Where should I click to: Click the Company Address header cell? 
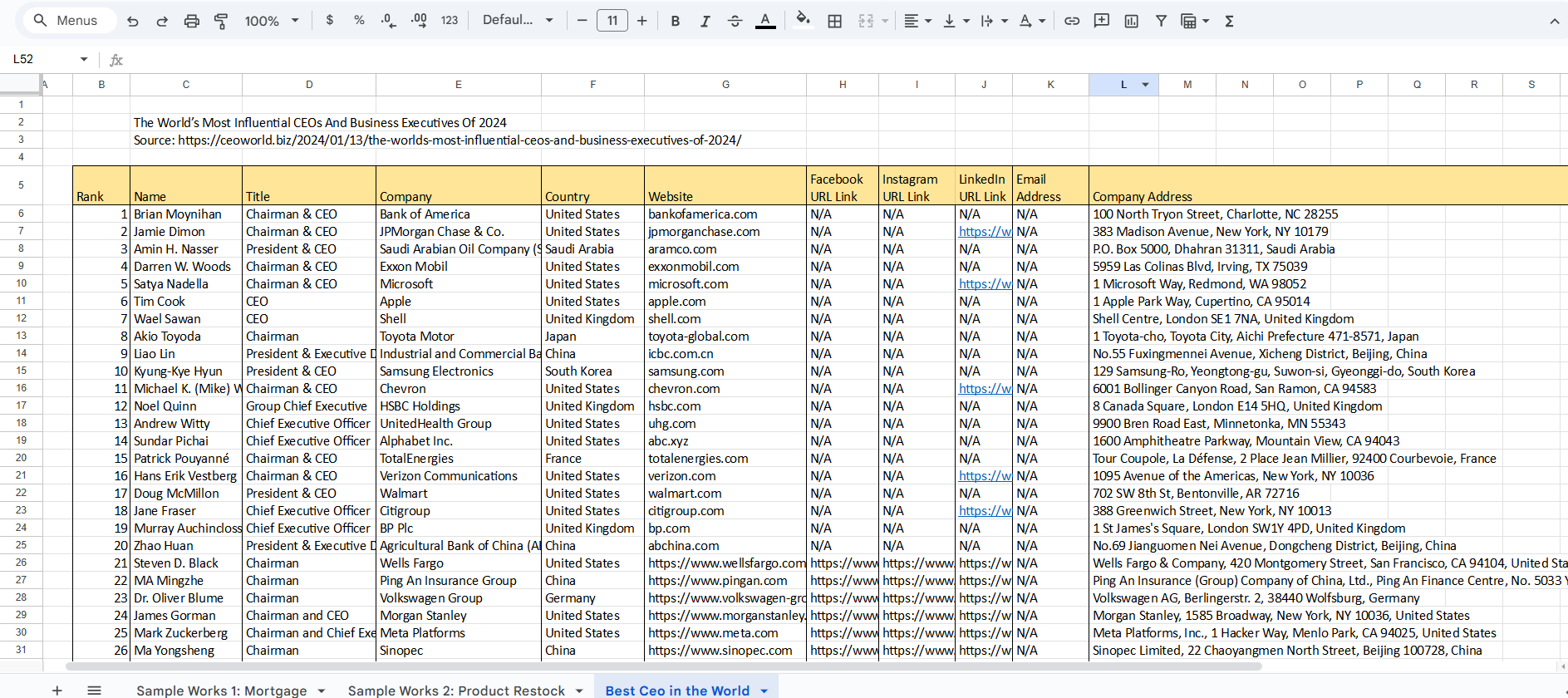(1328, 185)
